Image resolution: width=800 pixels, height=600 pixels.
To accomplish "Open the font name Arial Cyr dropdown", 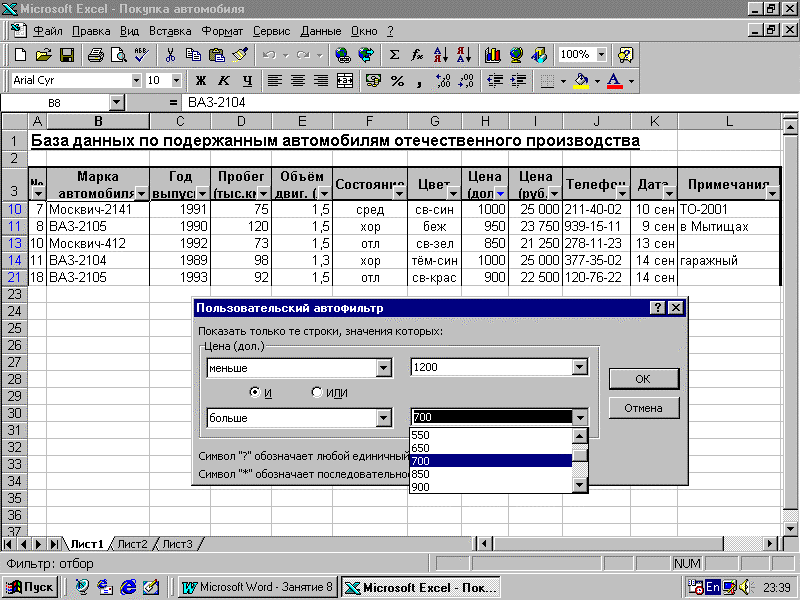I will click(x=136, y=81).
